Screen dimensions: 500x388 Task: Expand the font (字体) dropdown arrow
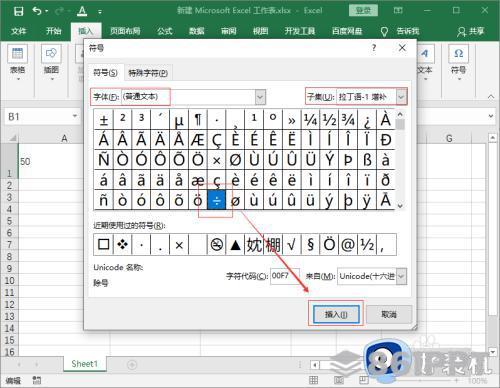[x=260, y=97]
